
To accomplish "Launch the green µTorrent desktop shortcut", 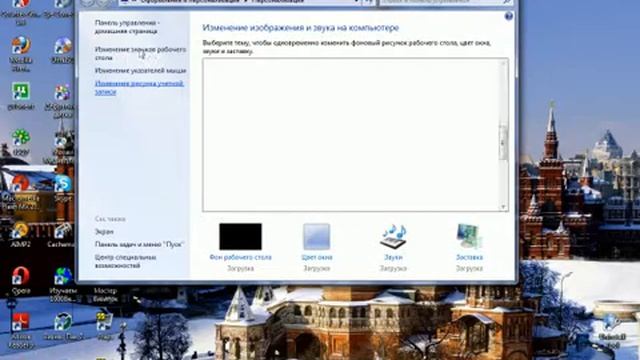I will 20,97.
